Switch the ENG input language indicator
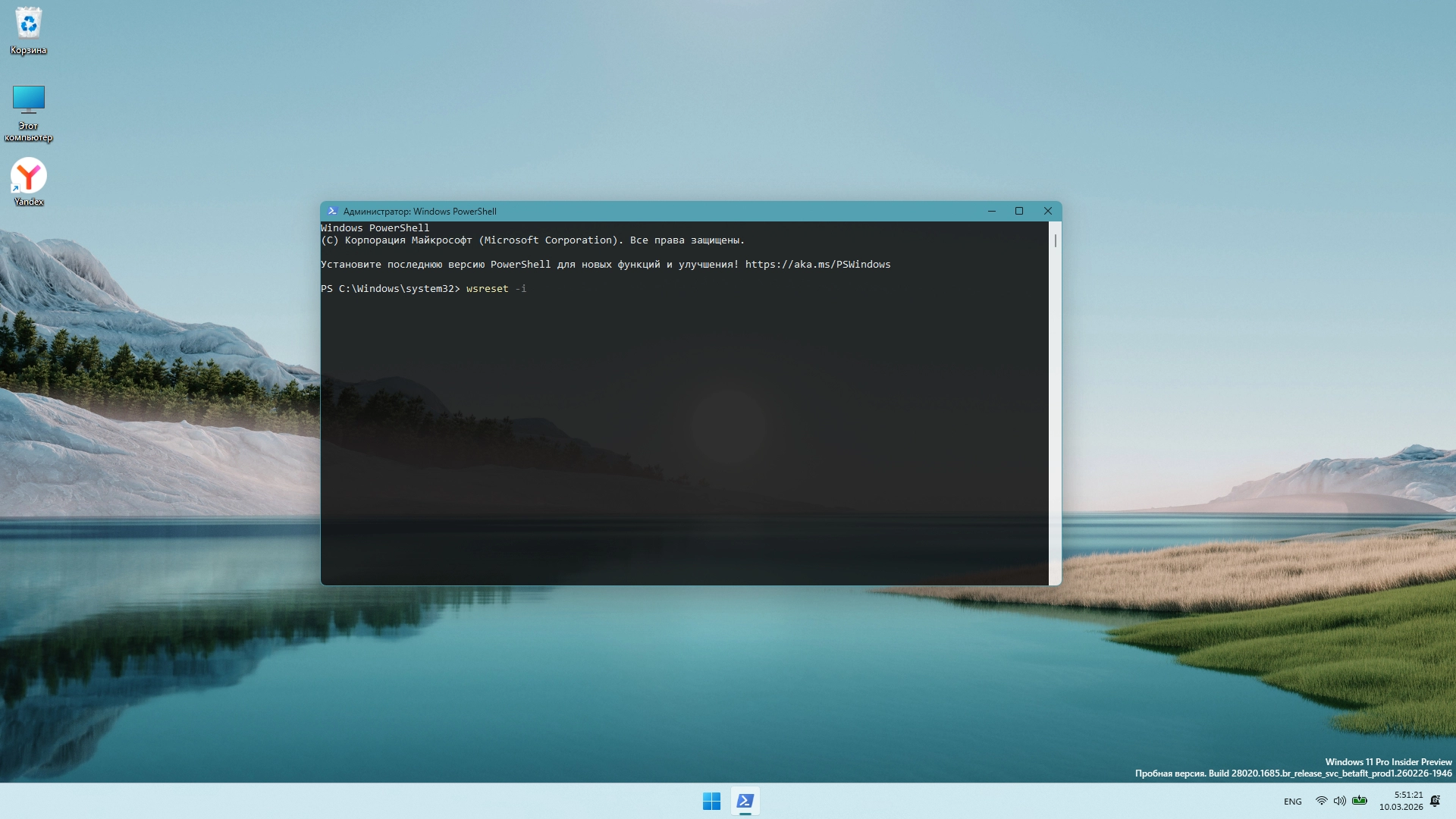 (x=1292, y=802)
